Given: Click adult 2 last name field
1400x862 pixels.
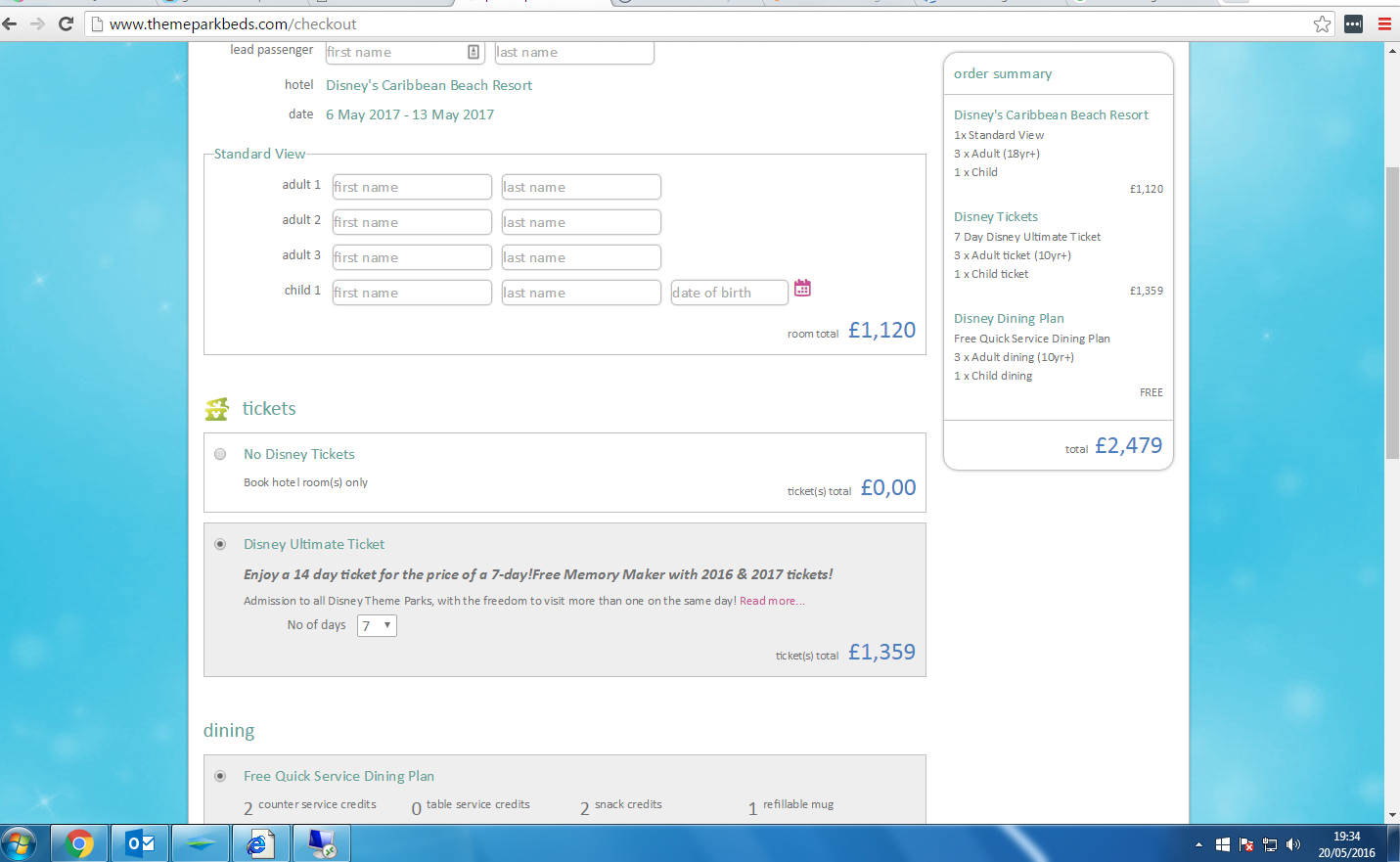Looking at the screenshot, I should [581, 222].
